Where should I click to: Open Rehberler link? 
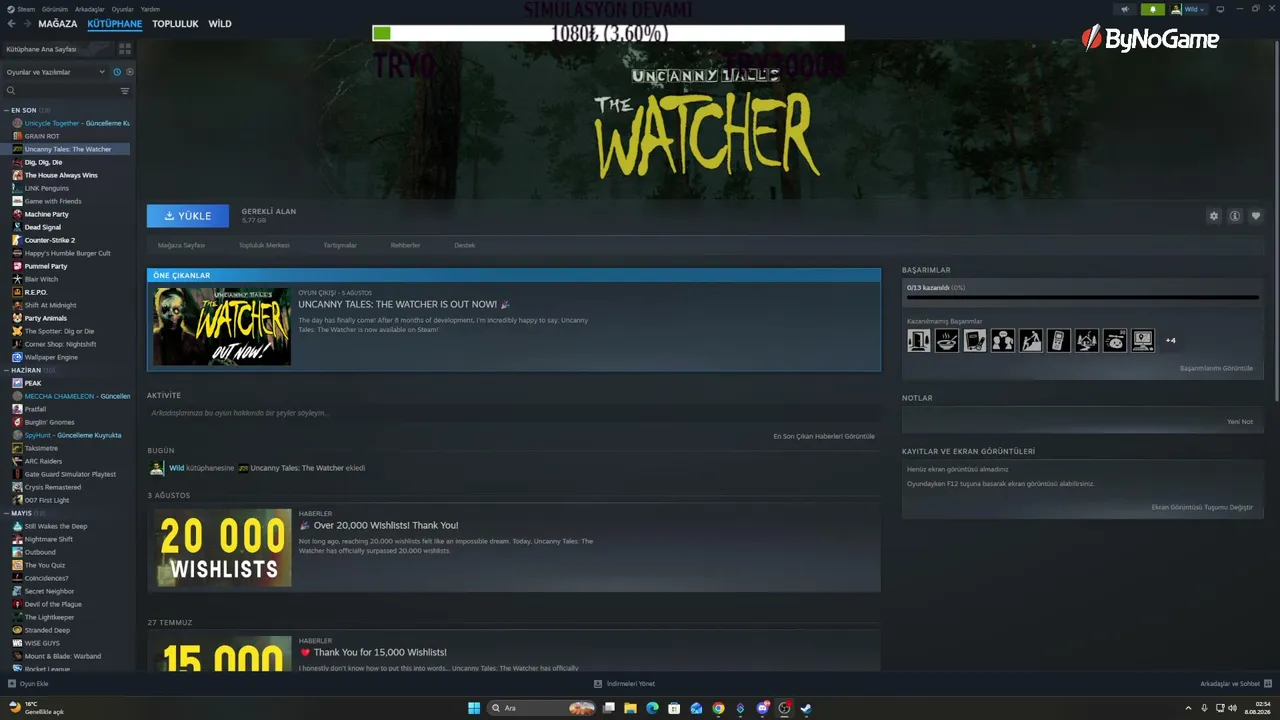click(405, 245)
